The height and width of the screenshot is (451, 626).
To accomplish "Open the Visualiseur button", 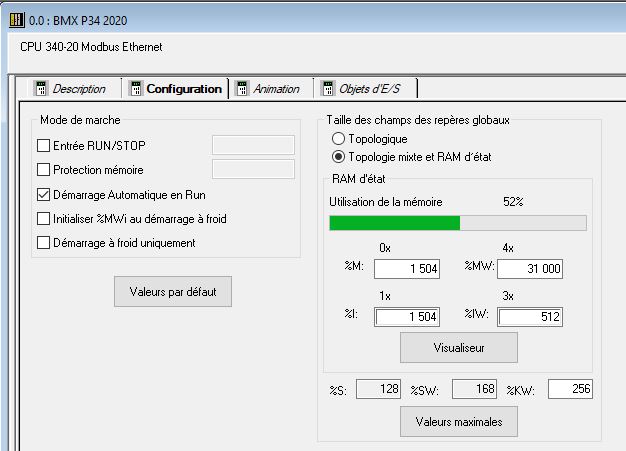I will click(x=458, y=347).
